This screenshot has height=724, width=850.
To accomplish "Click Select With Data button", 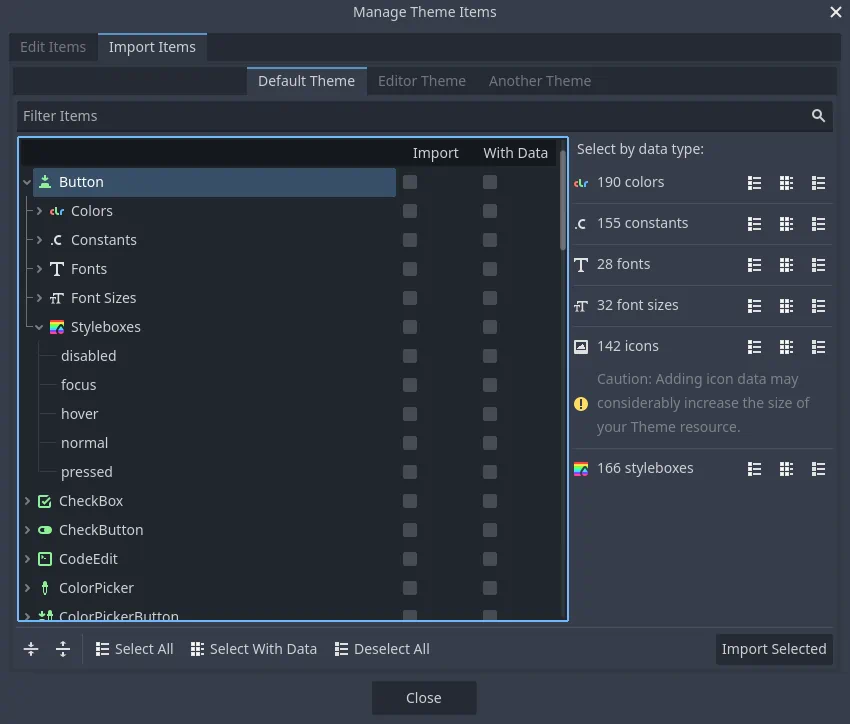I will point(253,649).
